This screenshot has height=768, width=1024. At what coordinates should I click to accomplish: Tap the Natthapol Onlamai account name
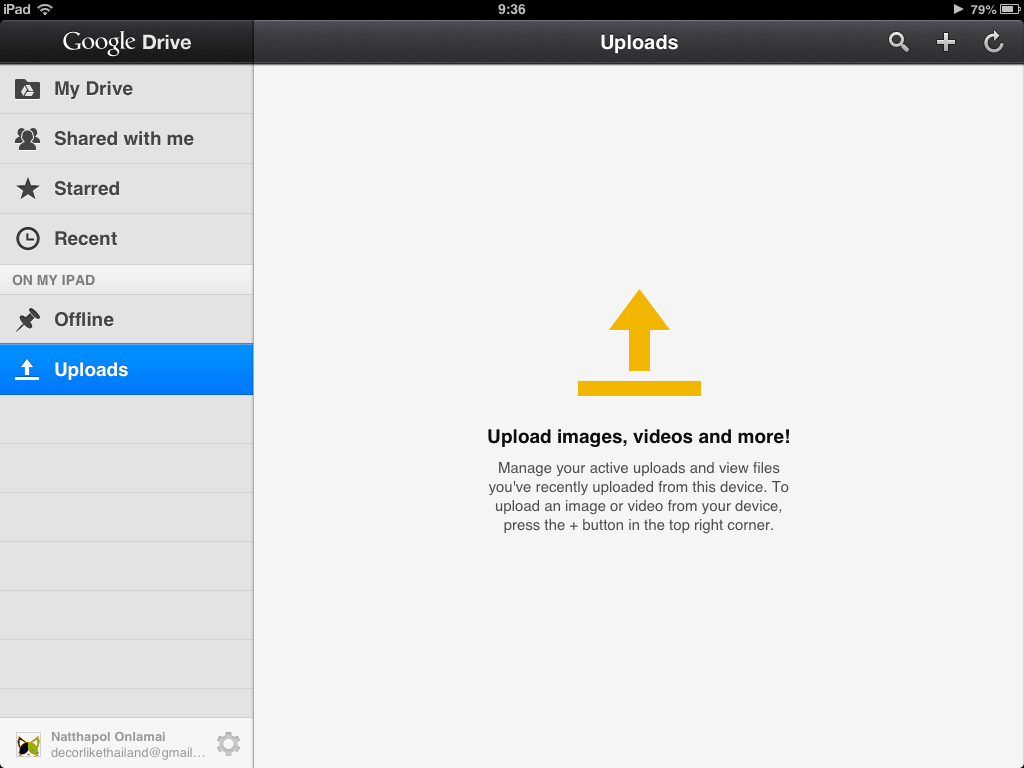(x=108, y=737)
